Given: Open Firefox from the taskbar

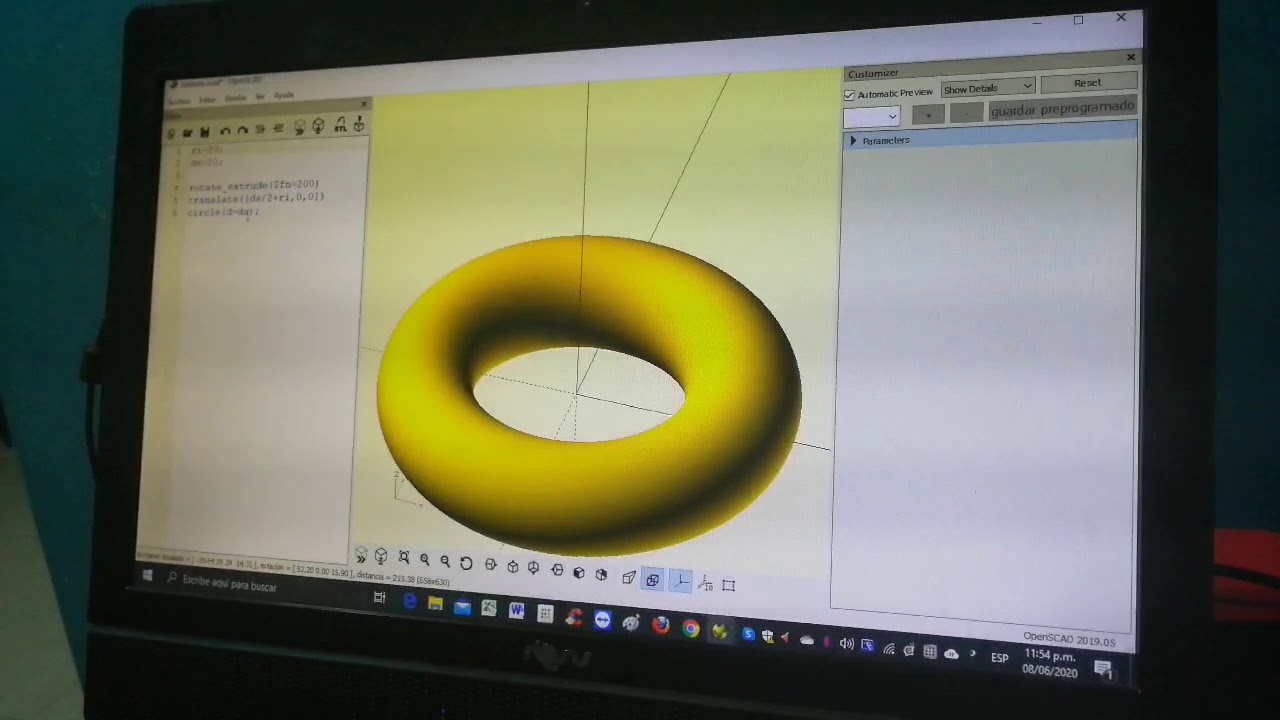Looking at the screenshot, I should (660, 625).
